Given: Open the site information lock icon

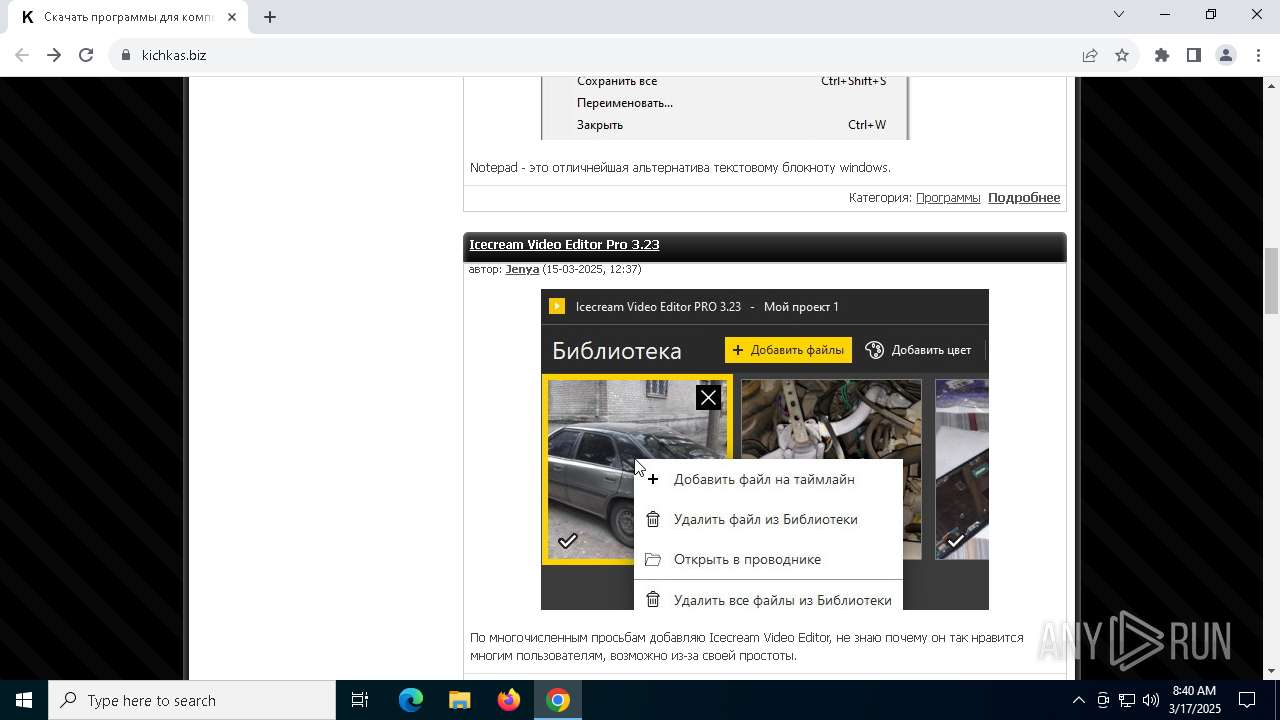Looking at the screenshot, I should (x=126, y=55).
